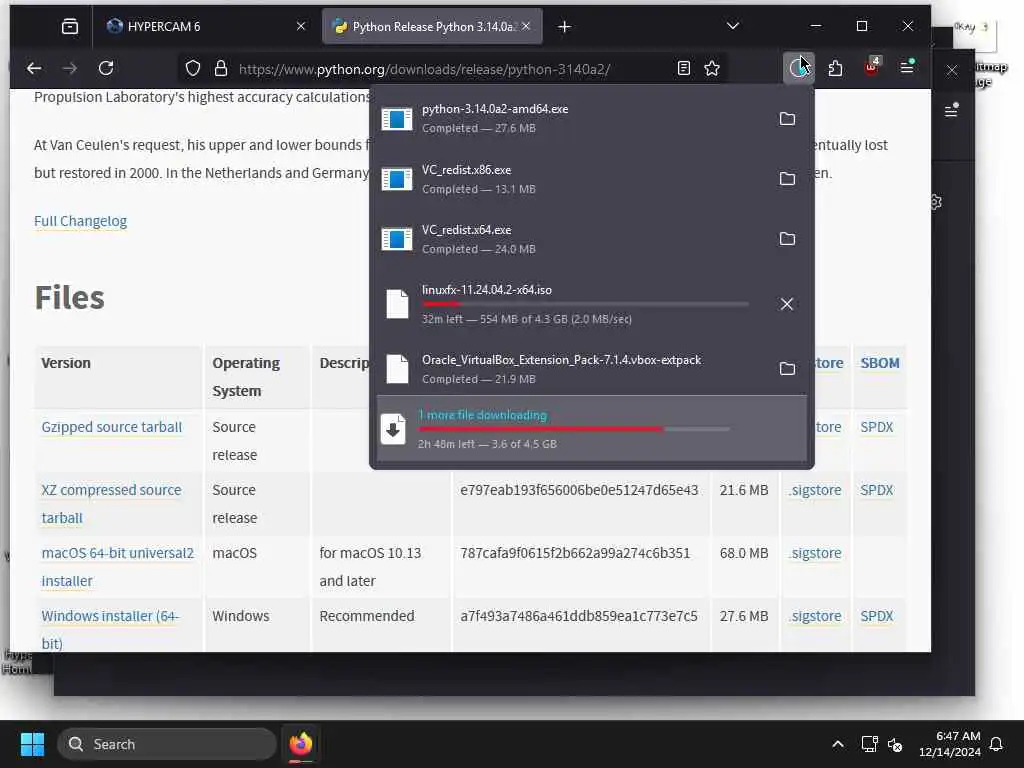The width and height of the screenshot is (1024, 768).
Task: Click overall downloads progress bar
Action: 574,429
